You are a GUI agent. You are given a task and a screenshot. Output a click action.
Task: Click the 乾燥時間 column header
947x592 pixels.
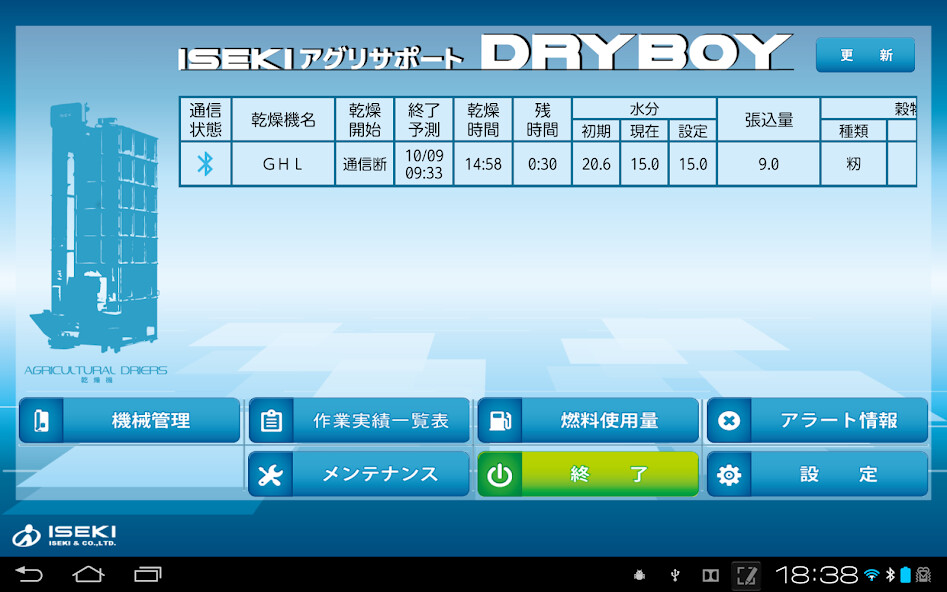coord(483,120)
